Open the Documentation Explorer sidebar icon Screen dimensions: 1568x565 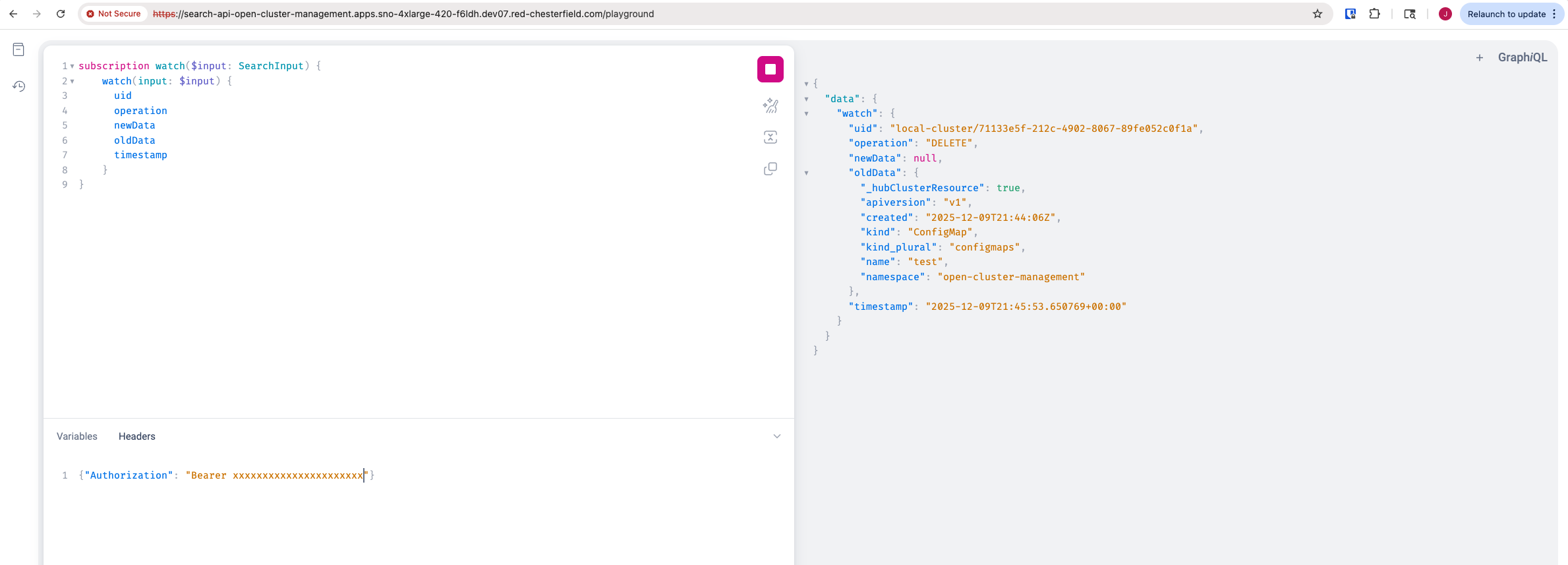tap(18, 49)
